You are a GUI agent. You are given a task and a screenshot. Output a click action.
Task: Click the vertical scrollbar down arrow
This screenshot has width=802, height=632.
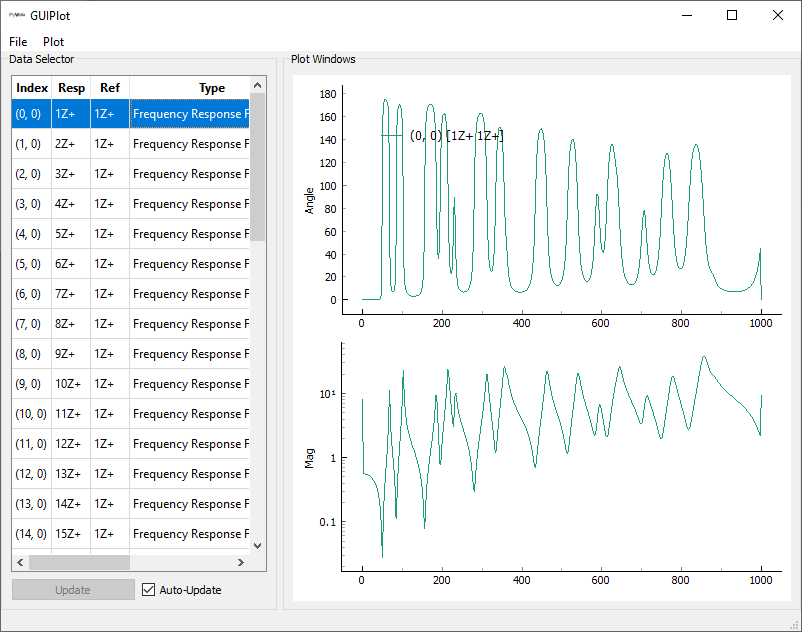point(257,546)
